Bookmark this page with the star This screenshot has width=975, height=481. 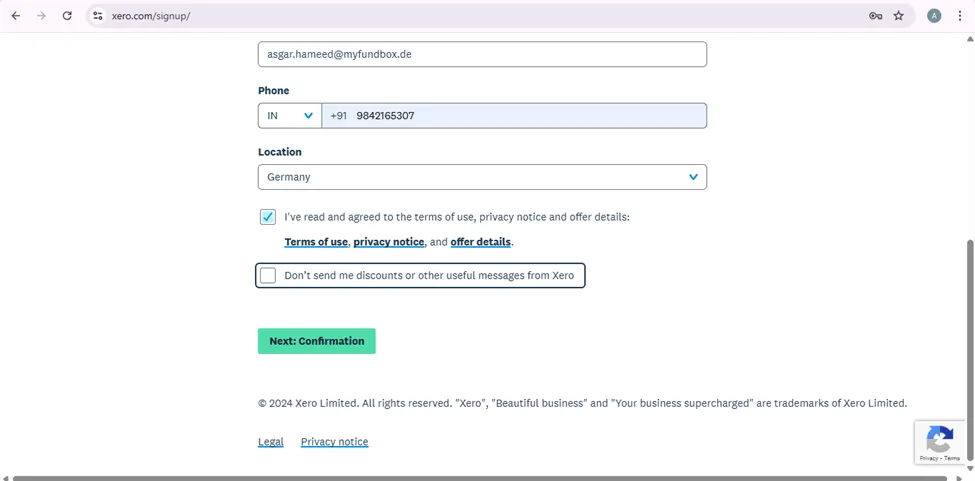(x=899, y=16)
